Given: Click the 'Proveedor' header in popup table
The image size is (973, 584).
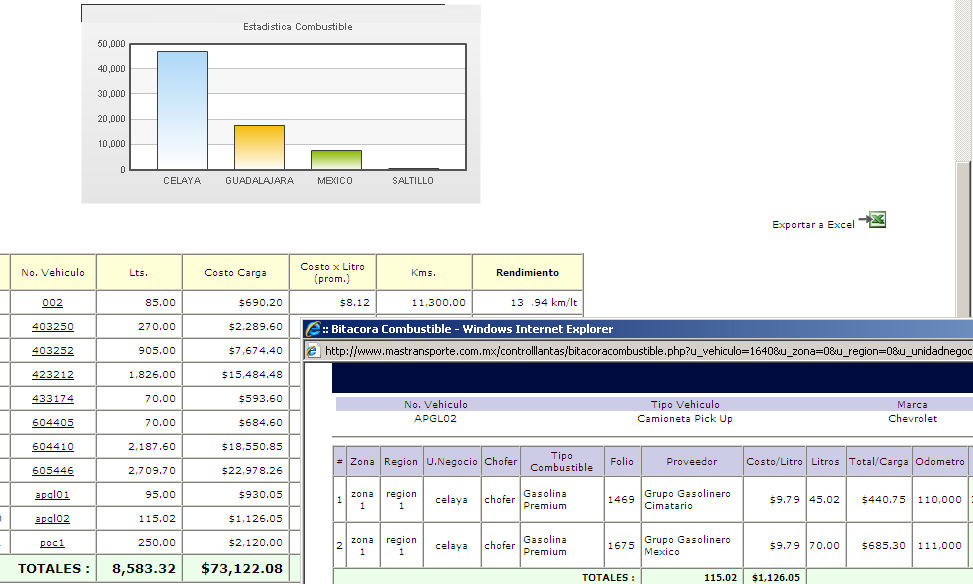Looking at the screenshot, I should (x=691, y=462).
